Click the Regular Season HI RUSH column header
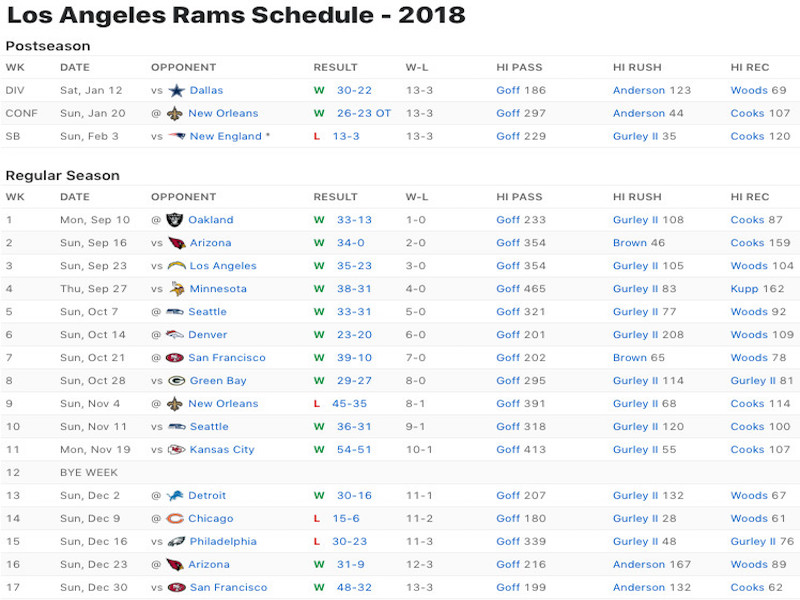800x600 pixels. tap(637, 197)
